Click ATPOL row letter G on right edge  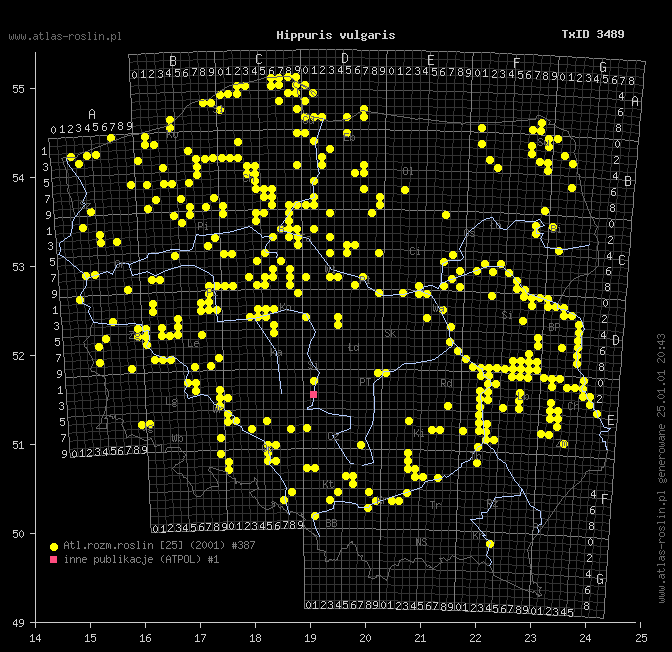tap(600, 580)
